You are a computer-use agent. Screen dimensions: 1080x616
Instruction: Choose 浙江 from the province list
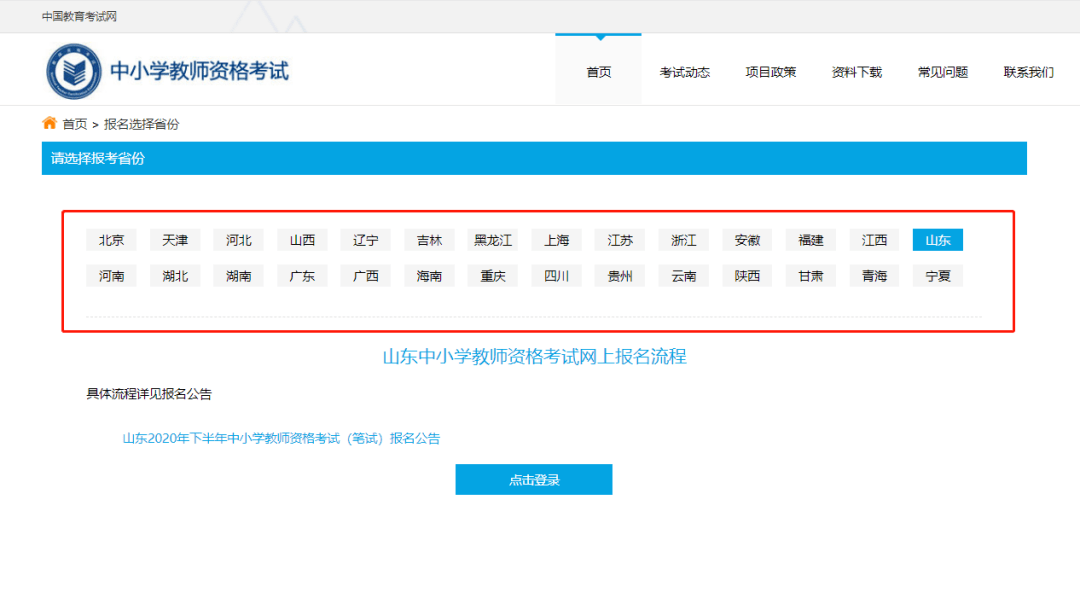pyautogui.click(x=683, y=240)
